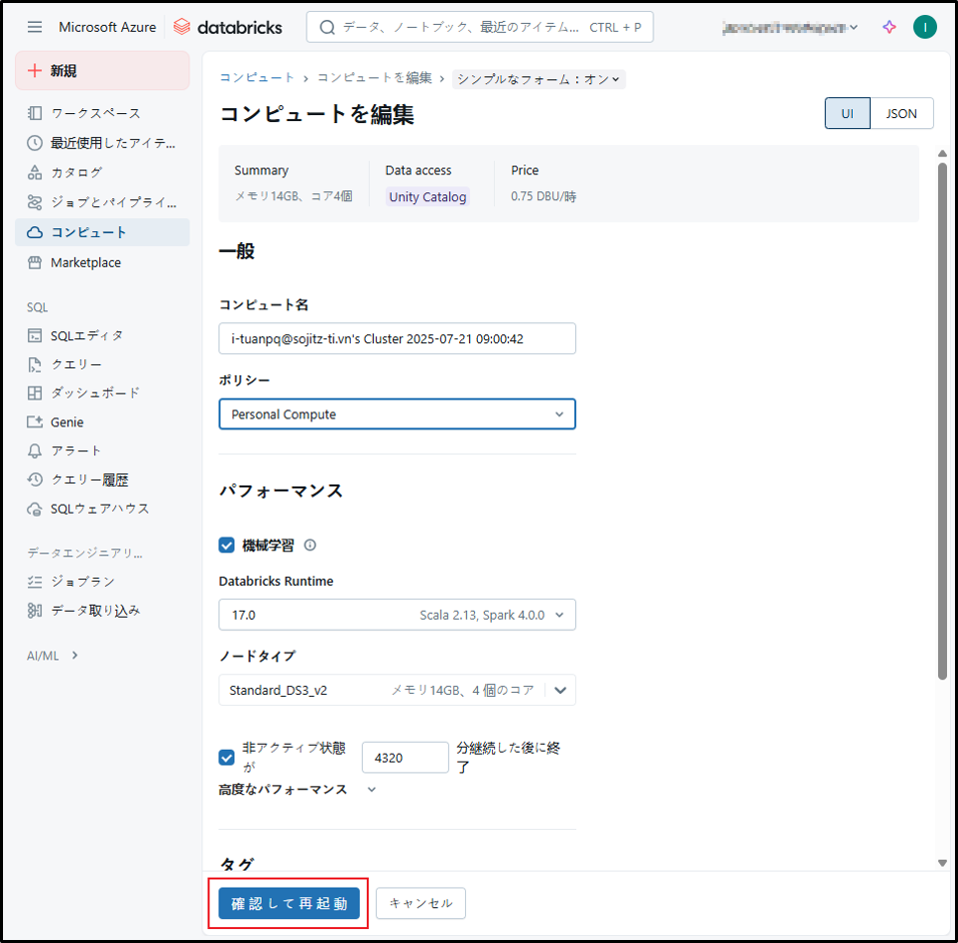Image resolution: width=958 pixels, height=943 pixels.
Task: Open the ノードタイプ Standard_DS3_v2 dropdown
Action: click(x=397, y=690)
